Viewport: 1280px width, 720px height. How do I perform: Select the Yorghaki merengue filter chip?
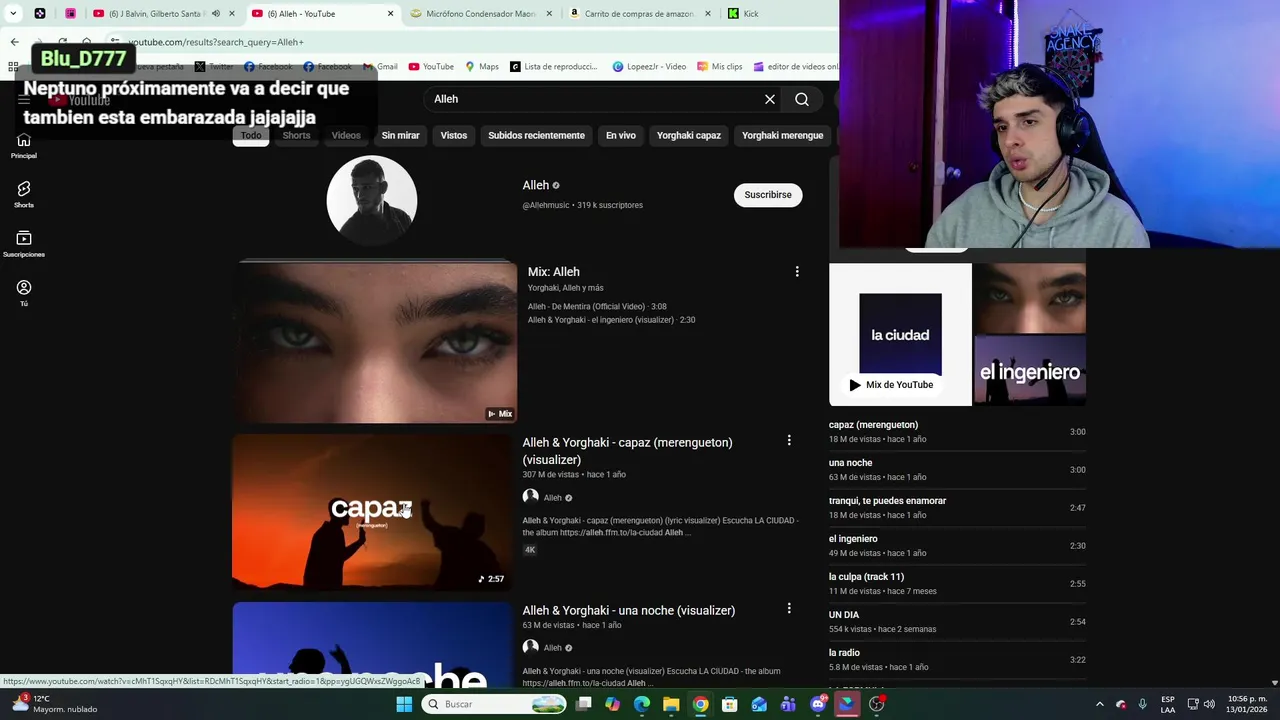point(783,135)
